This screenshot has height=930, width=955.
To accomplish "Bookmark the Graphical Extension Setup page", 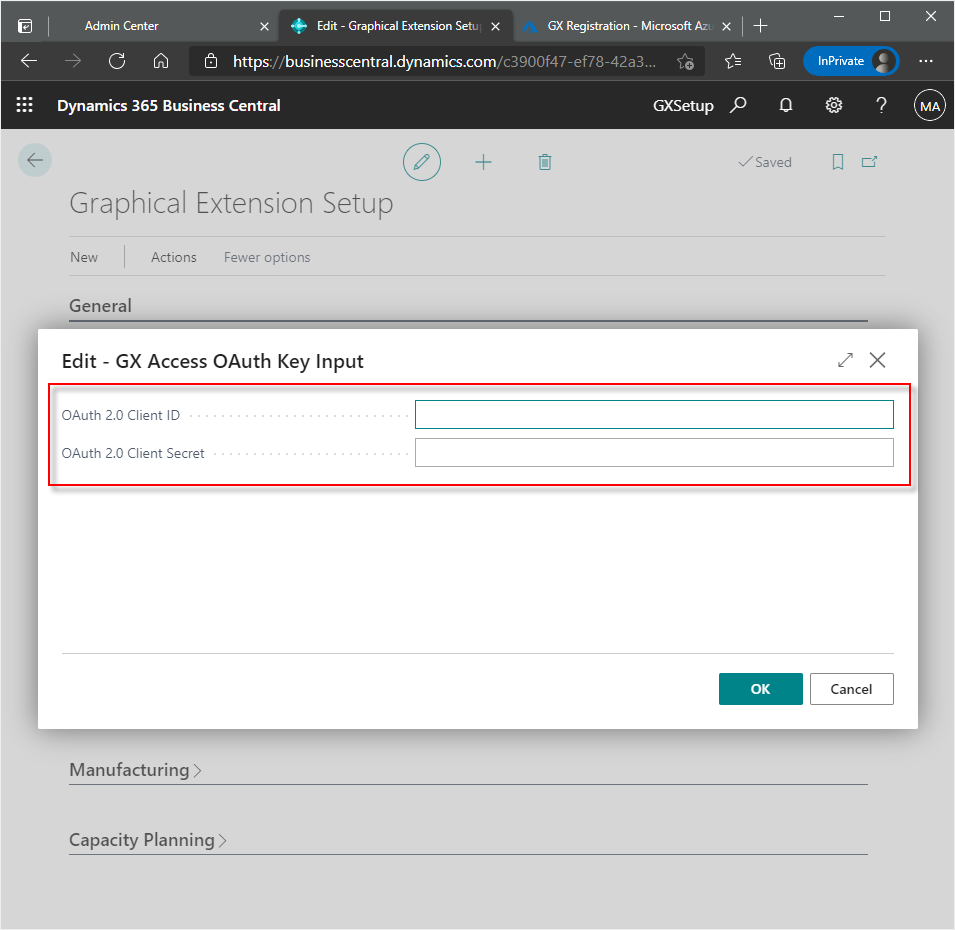I will pos(837,161).
